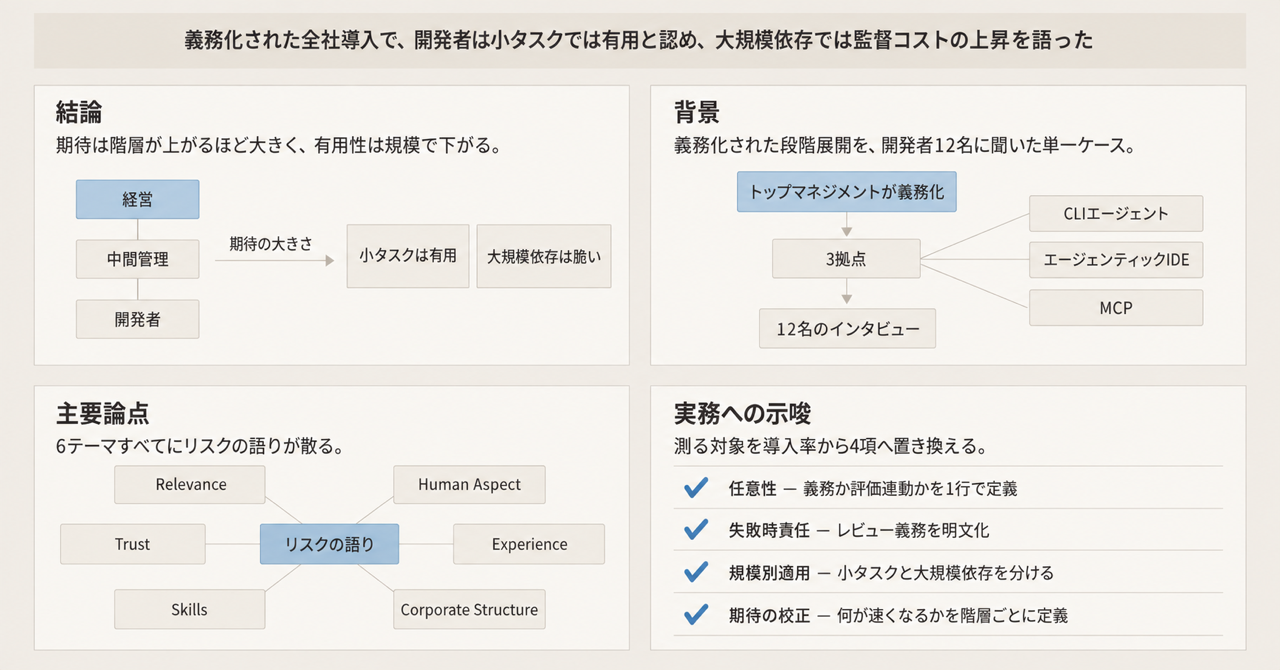Viewport: 1280px width, 670px height.
Task: Click the 小タスクは有用 box
Action: (408, 256)
